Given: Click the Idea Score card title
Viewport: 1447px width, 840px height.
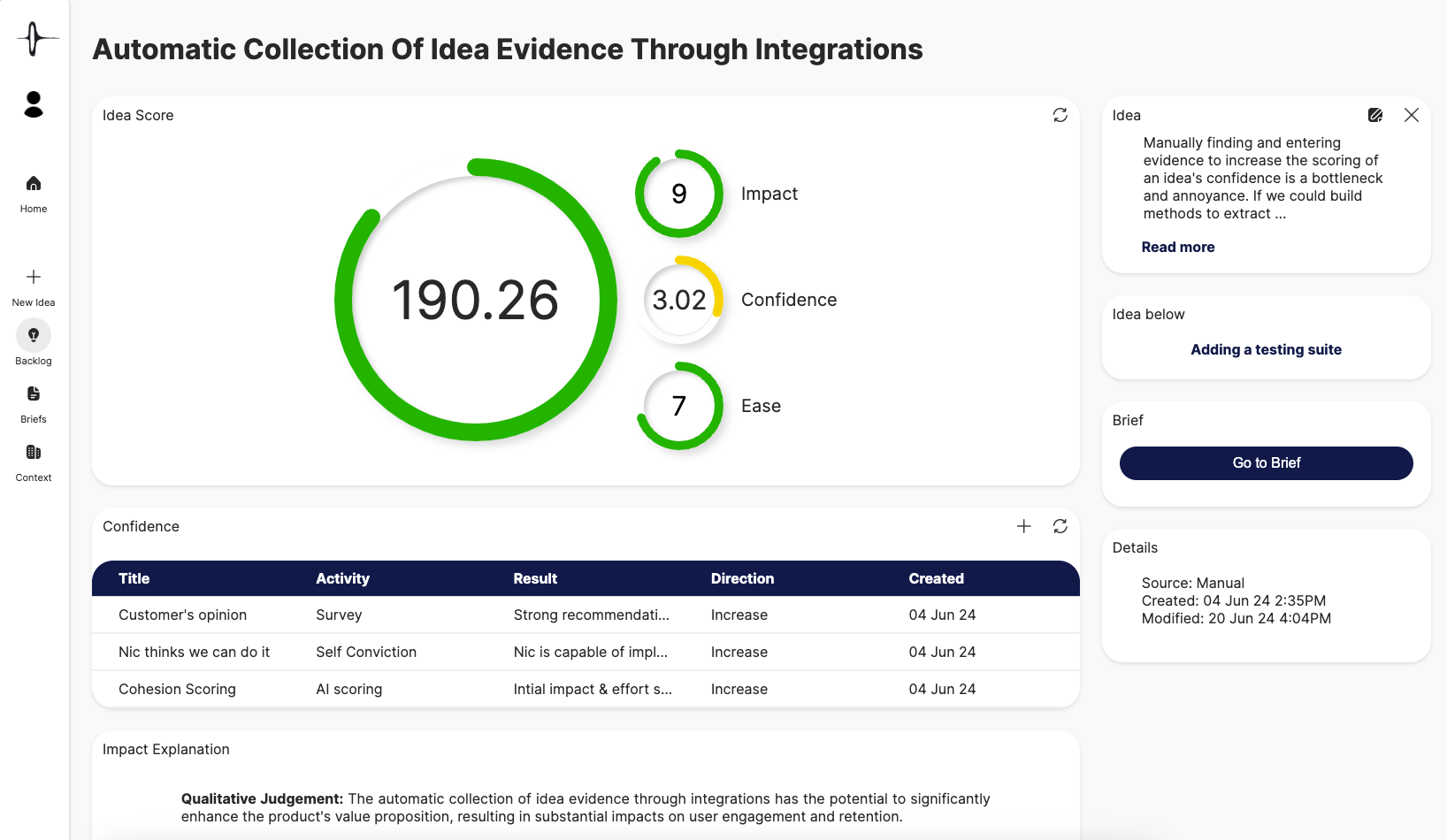Looking at the screenshot, I should [x=138, y=115].
